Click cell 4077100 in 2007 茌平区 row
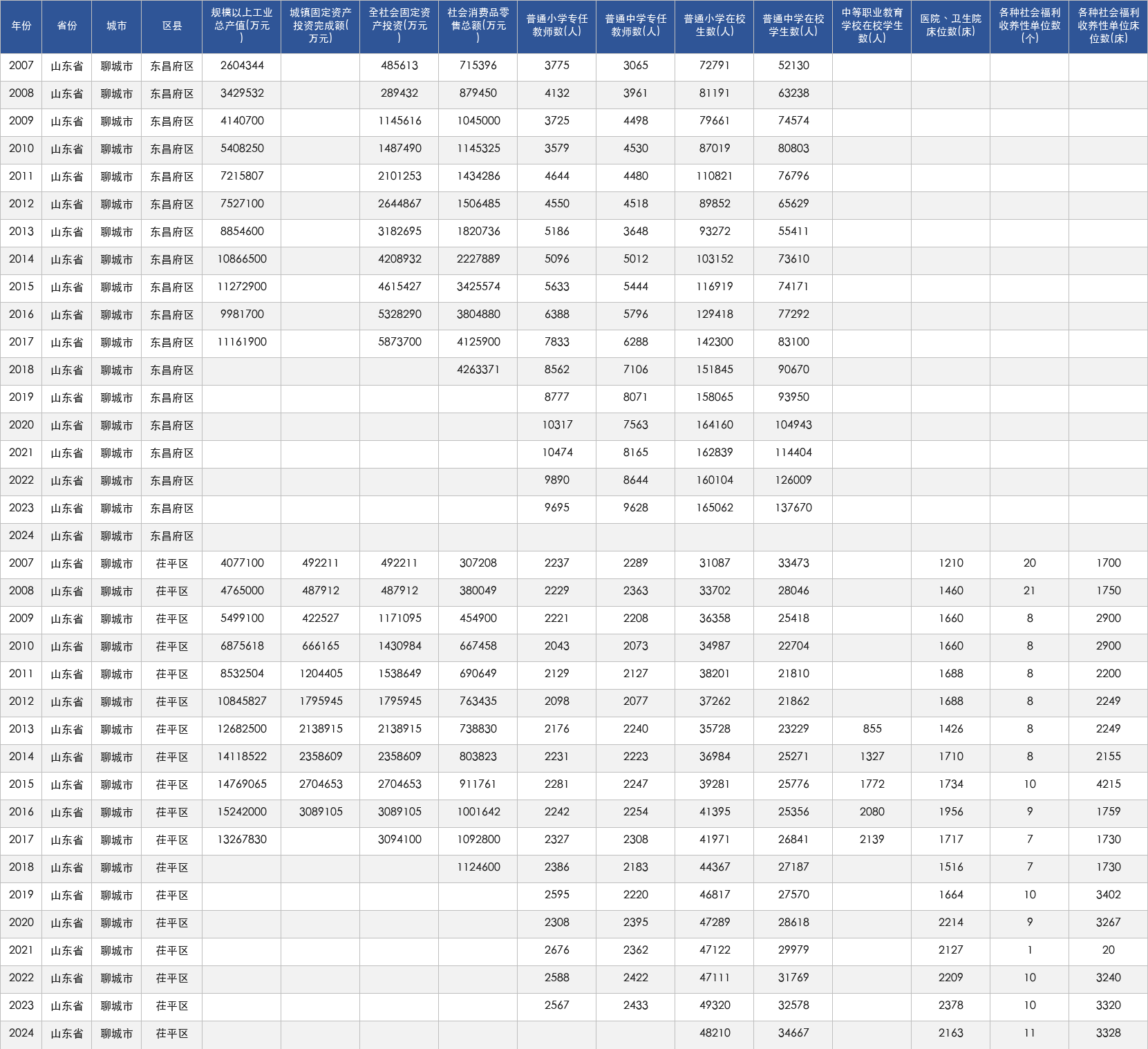Screen dimensions: 1148x1049 pos(242,564)
